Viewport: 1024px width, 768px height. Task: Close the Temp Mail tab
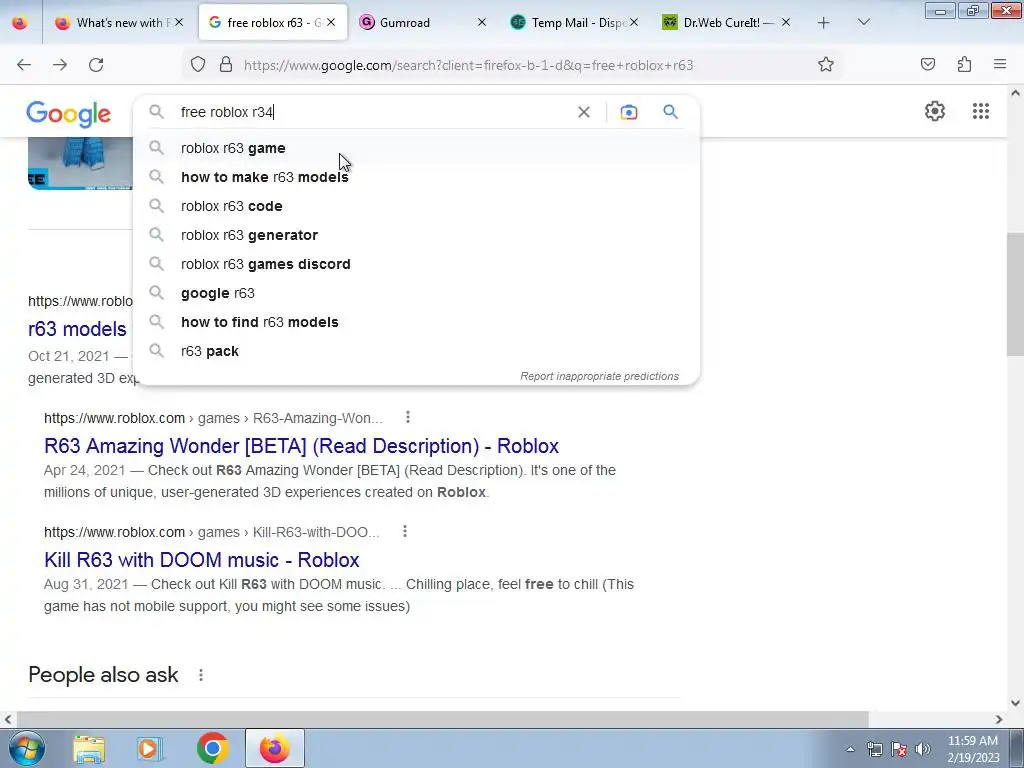[x=633, y=23]
